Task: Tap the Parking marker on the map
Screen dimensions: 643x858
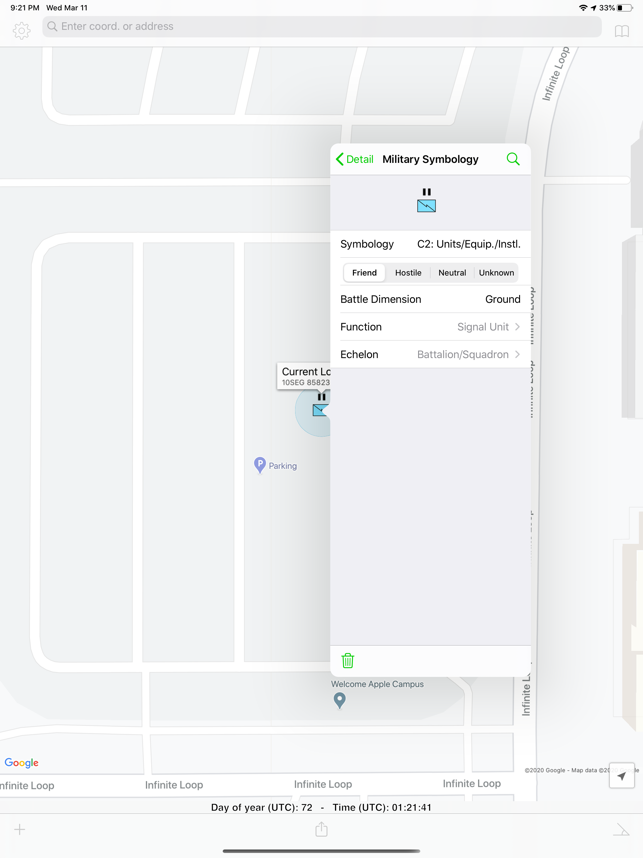Action: tap(260, 465)
